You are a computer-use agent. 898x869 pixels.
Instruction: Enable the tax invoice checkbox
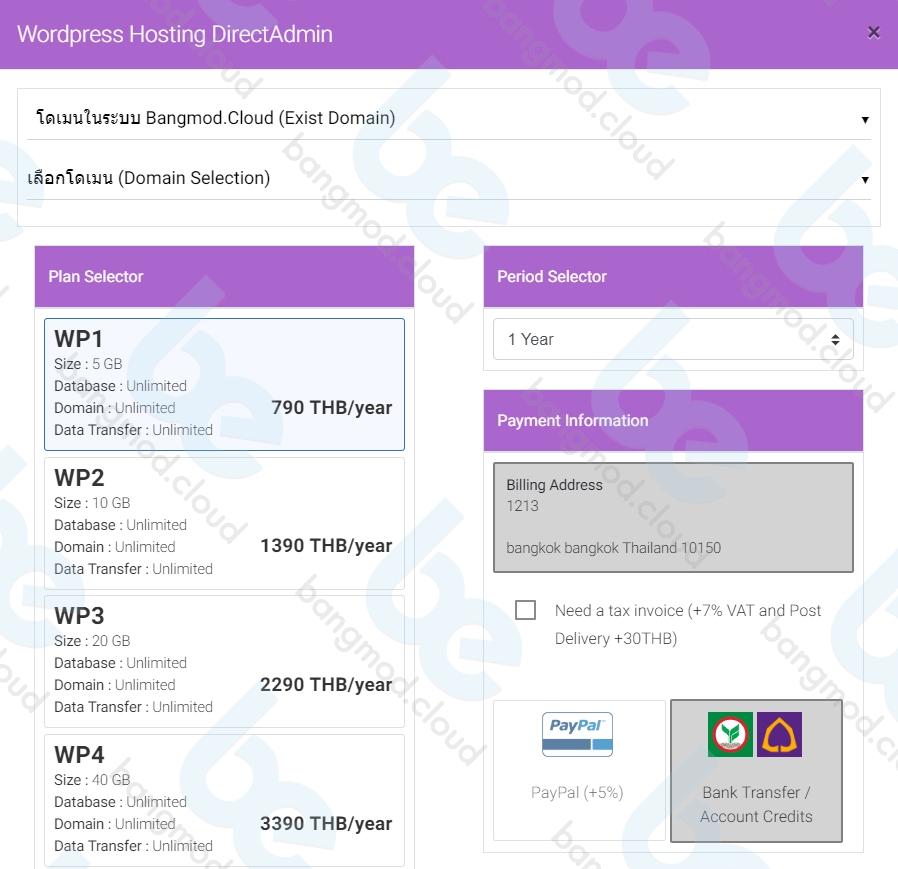click(525, 610)
